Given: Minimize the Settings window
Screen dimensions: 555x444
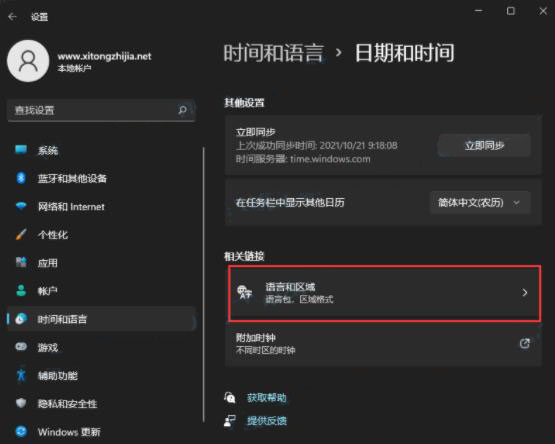Looking at the screenshot, I should 479,11.
